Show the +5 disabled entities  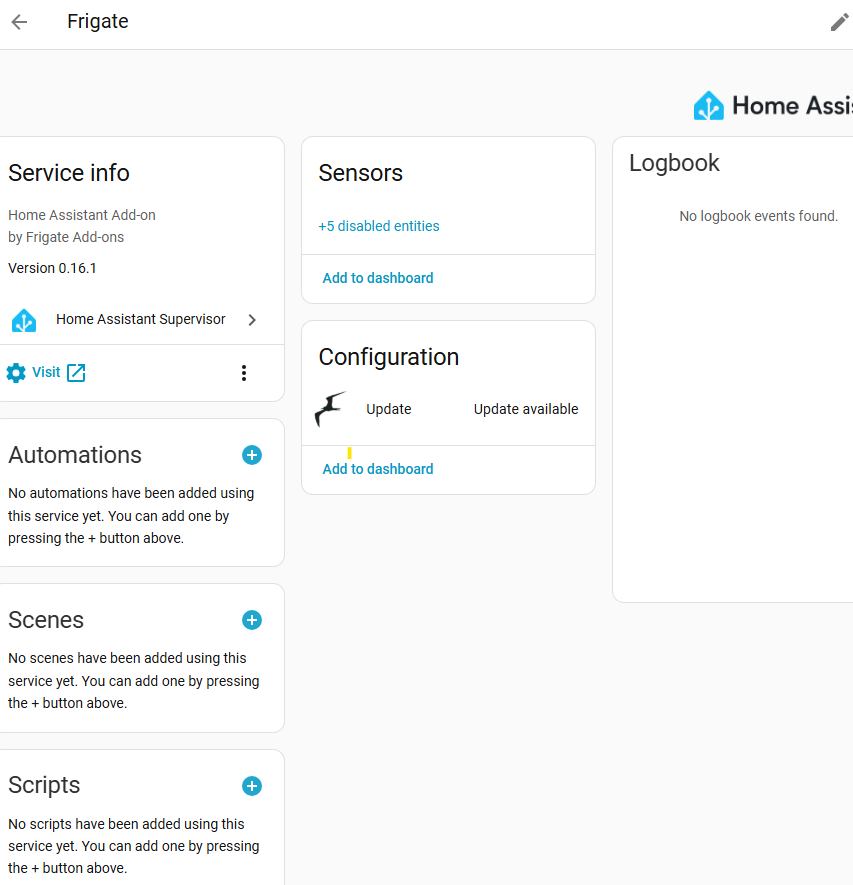(x=379, y=226)
